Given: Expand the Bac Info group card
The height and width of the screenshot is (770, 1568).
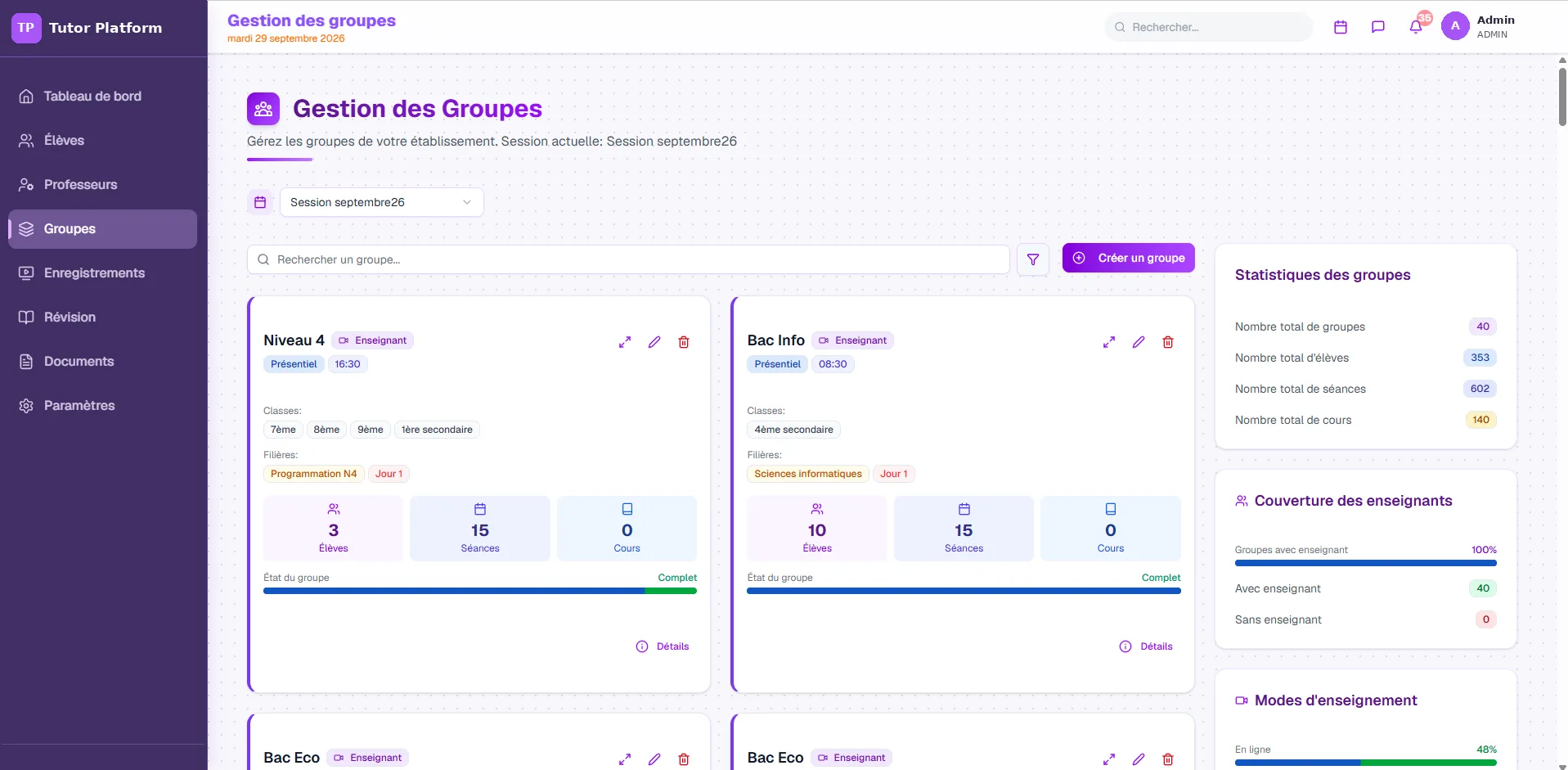Looking at the screenshot, I should point(1108,342).
